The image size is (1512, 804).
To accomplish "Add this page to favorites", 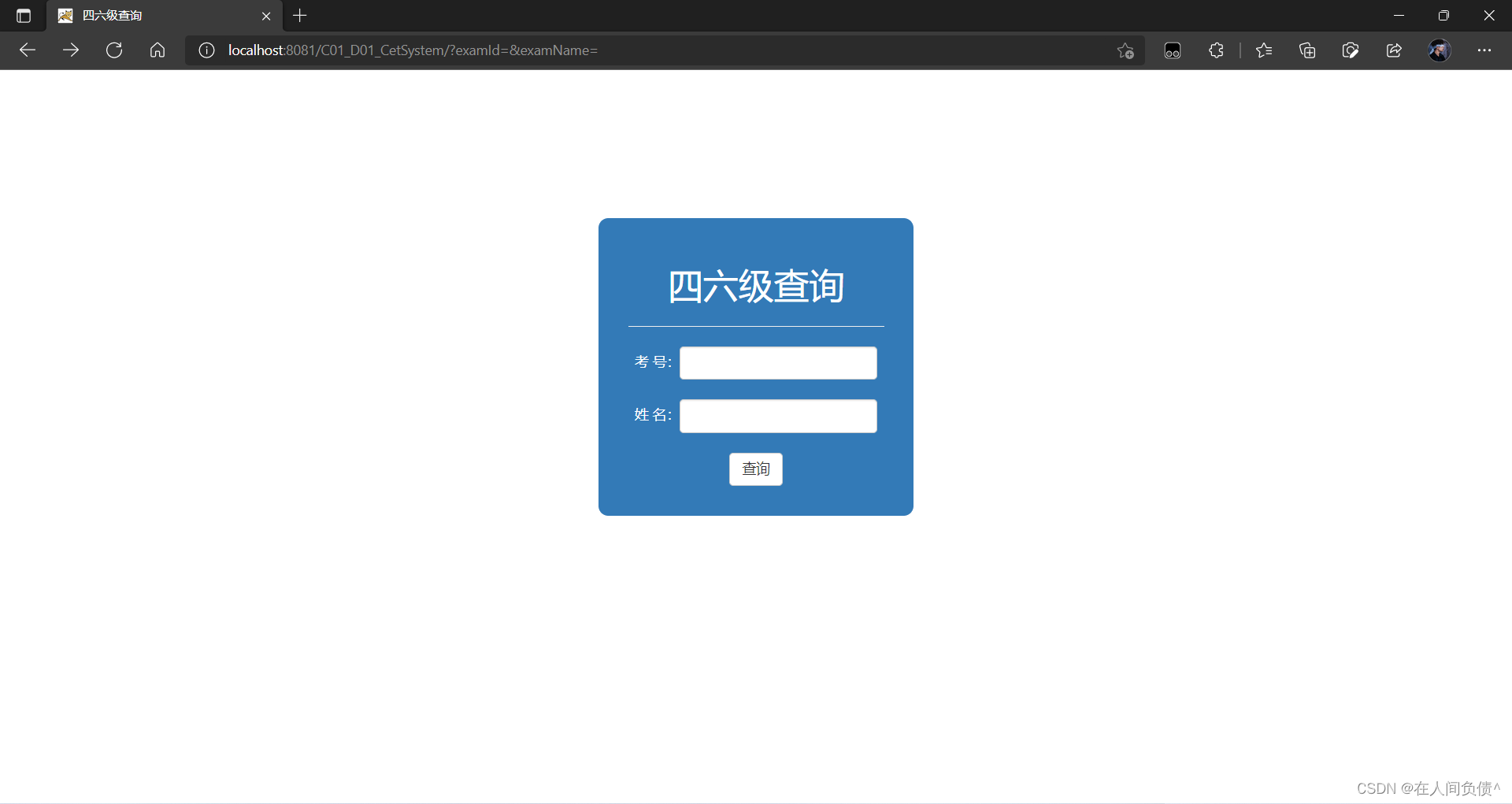I will coord(1125,50).
